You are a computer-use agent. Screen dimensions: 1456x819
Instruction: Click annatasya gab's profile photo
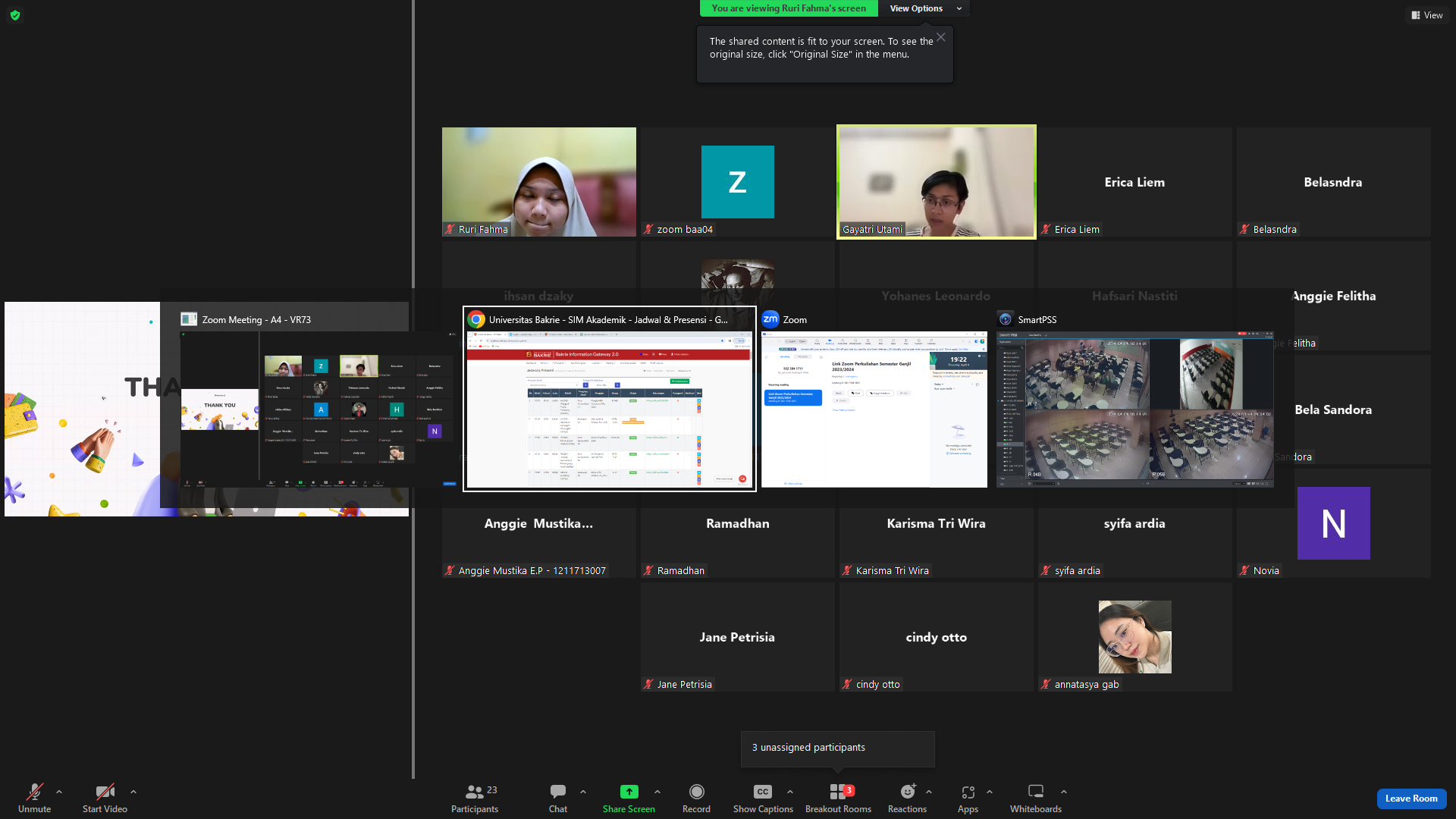coord(1135,637)
